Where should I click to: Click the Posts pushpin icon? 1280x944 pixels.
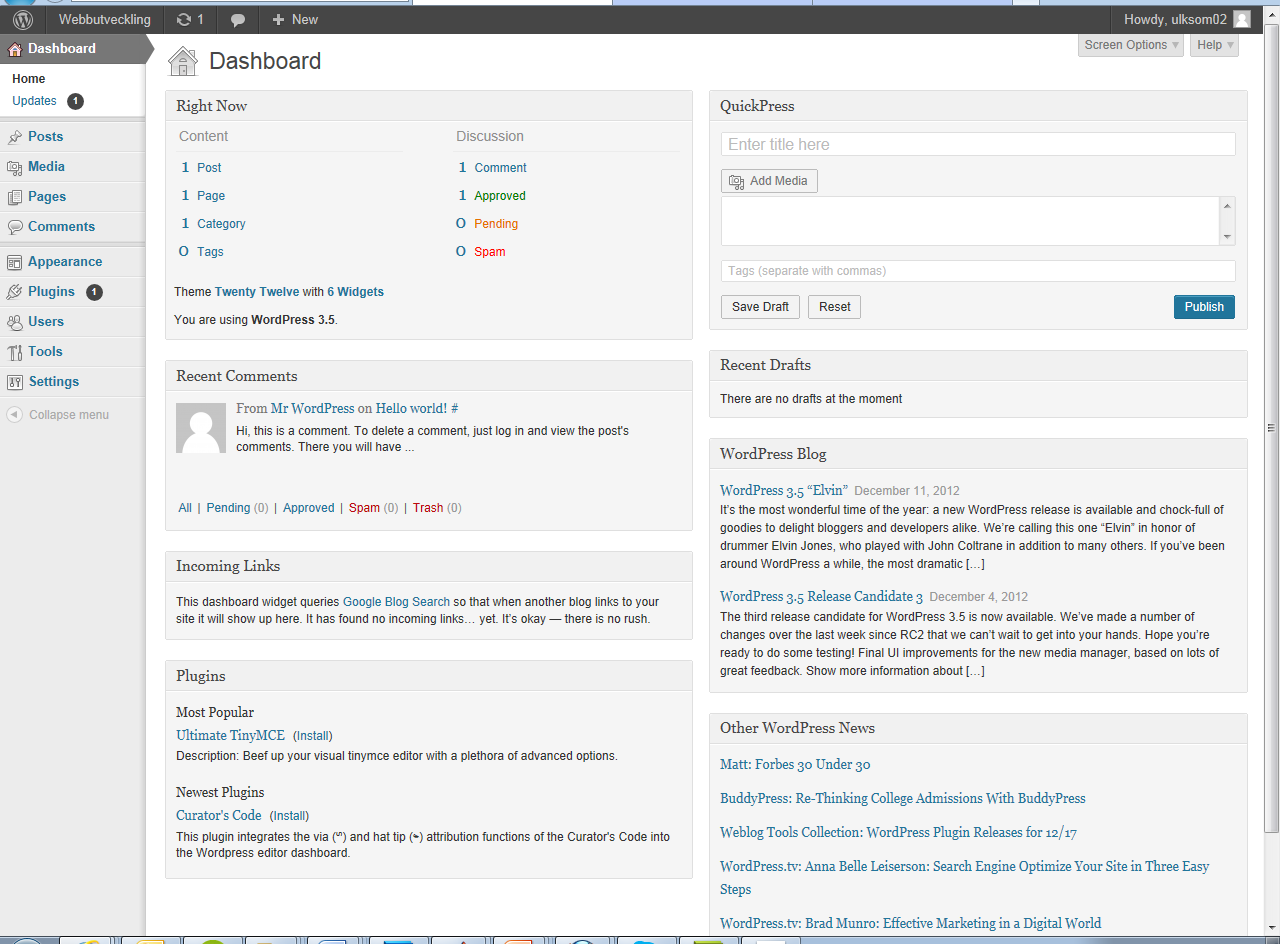pyautogui.click(x=15, y=137)
